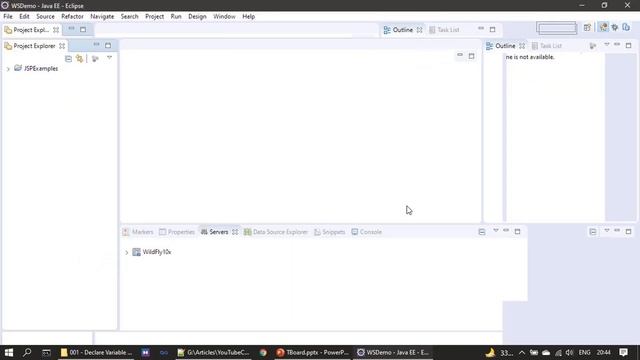Open the File menu
This screenshot has height=360, width=640.
[8, 16]
